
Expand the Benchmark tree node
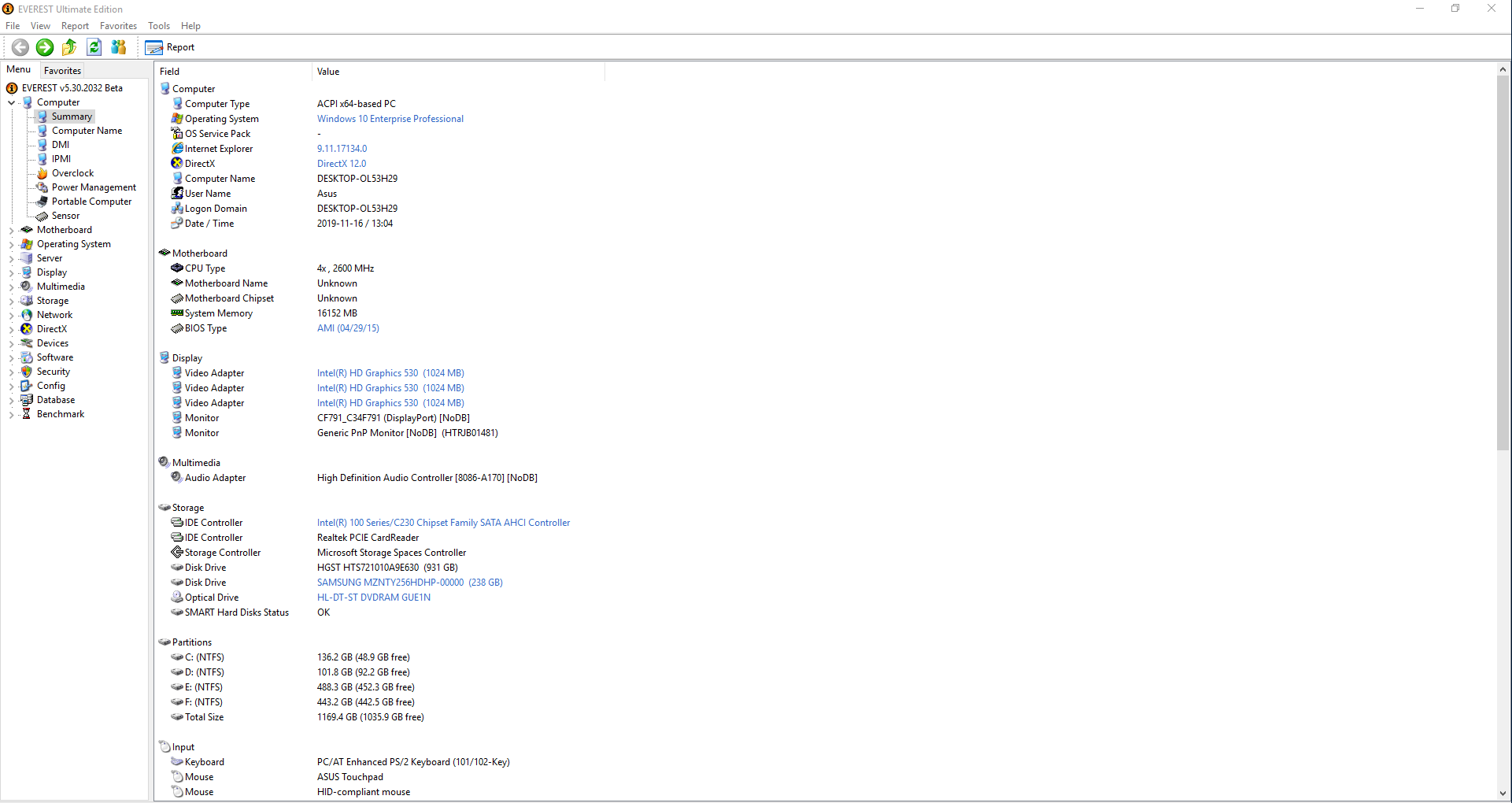click(x=11, y=414)
